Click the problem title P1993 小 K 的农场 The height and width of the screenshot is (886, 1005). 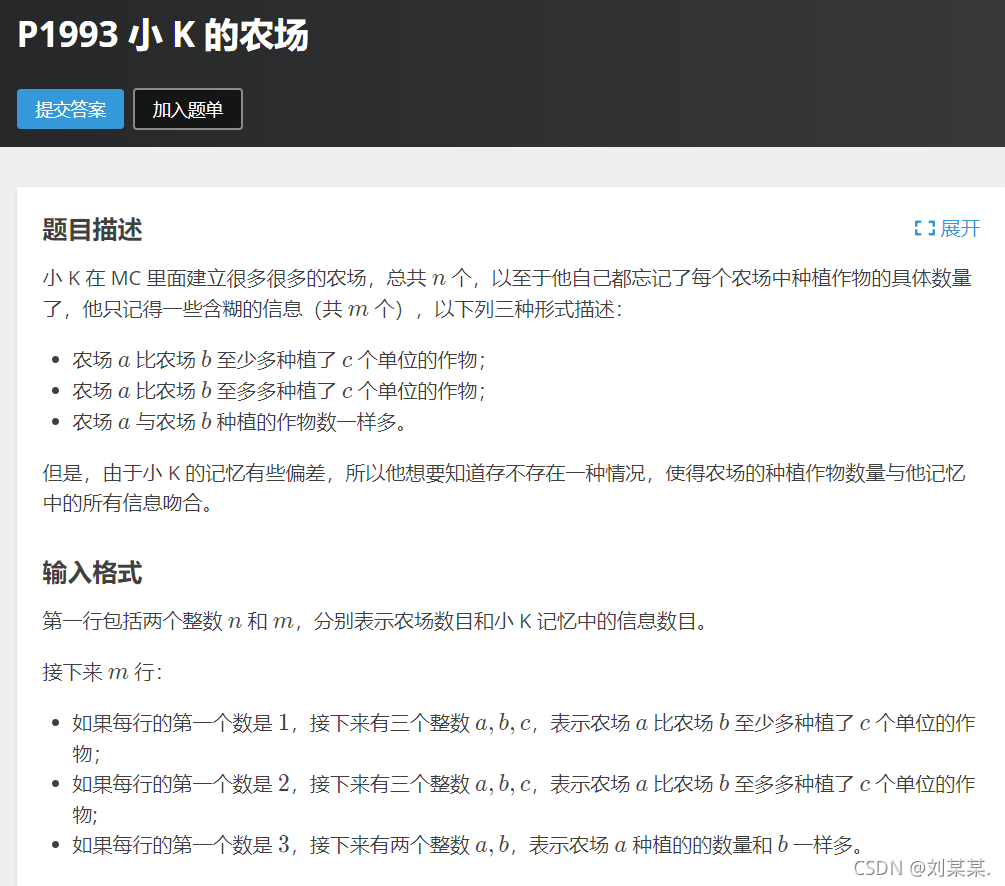coord(164,35)
